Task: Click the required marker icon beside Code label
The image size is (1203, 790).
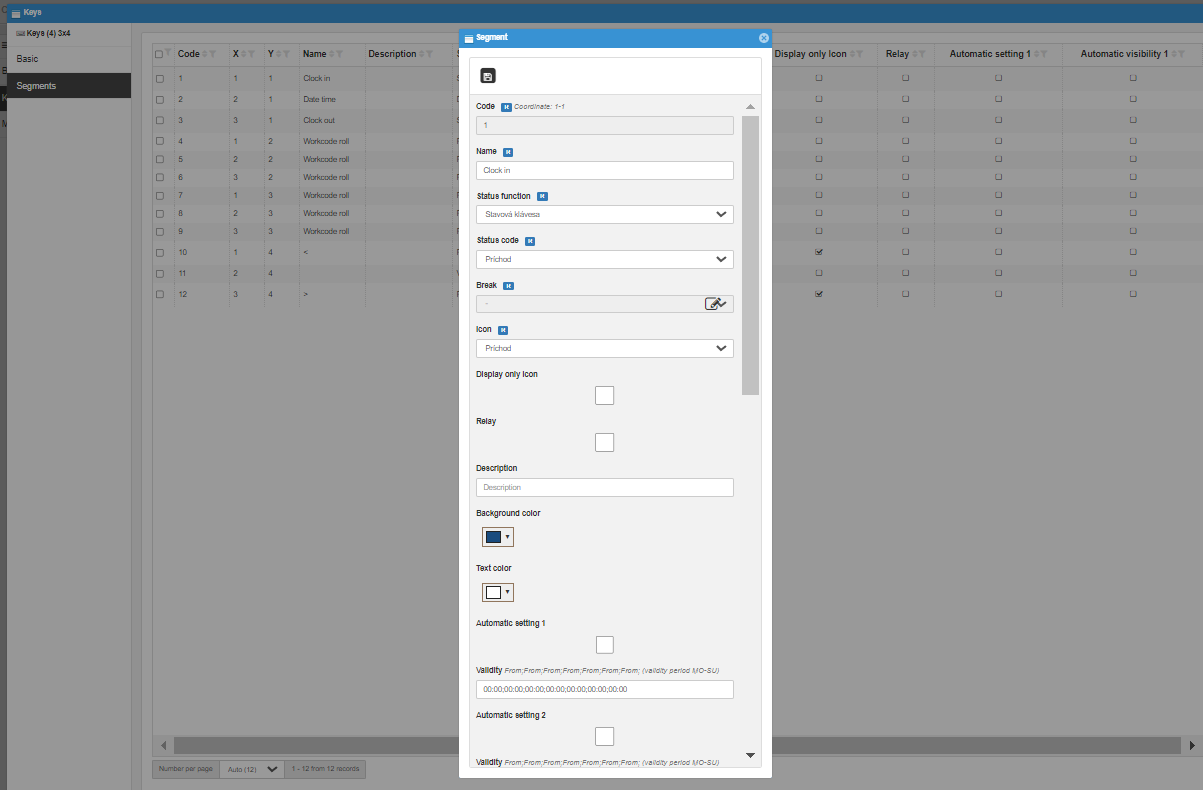Action: (x=506, y=106)
